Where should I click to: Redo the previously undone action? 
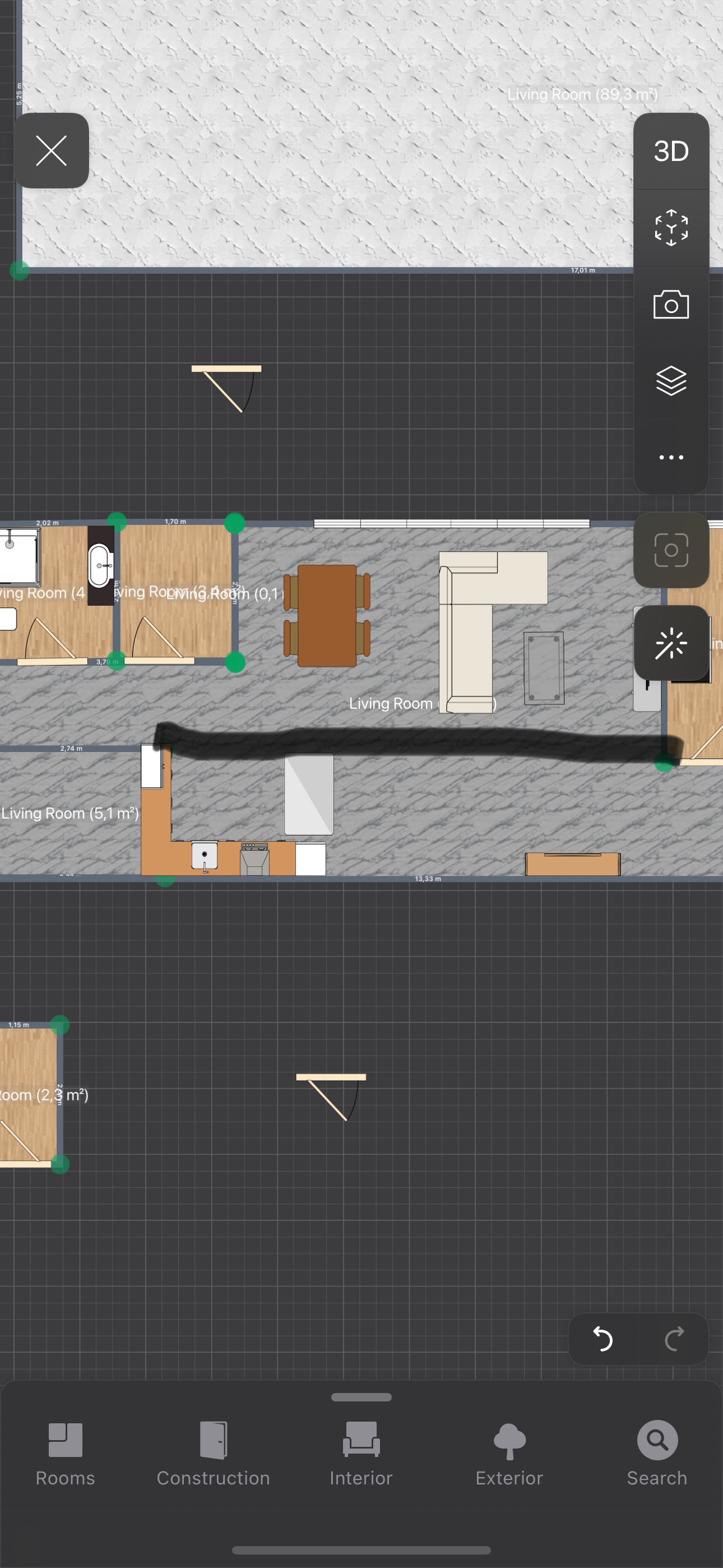[674, 1339]
